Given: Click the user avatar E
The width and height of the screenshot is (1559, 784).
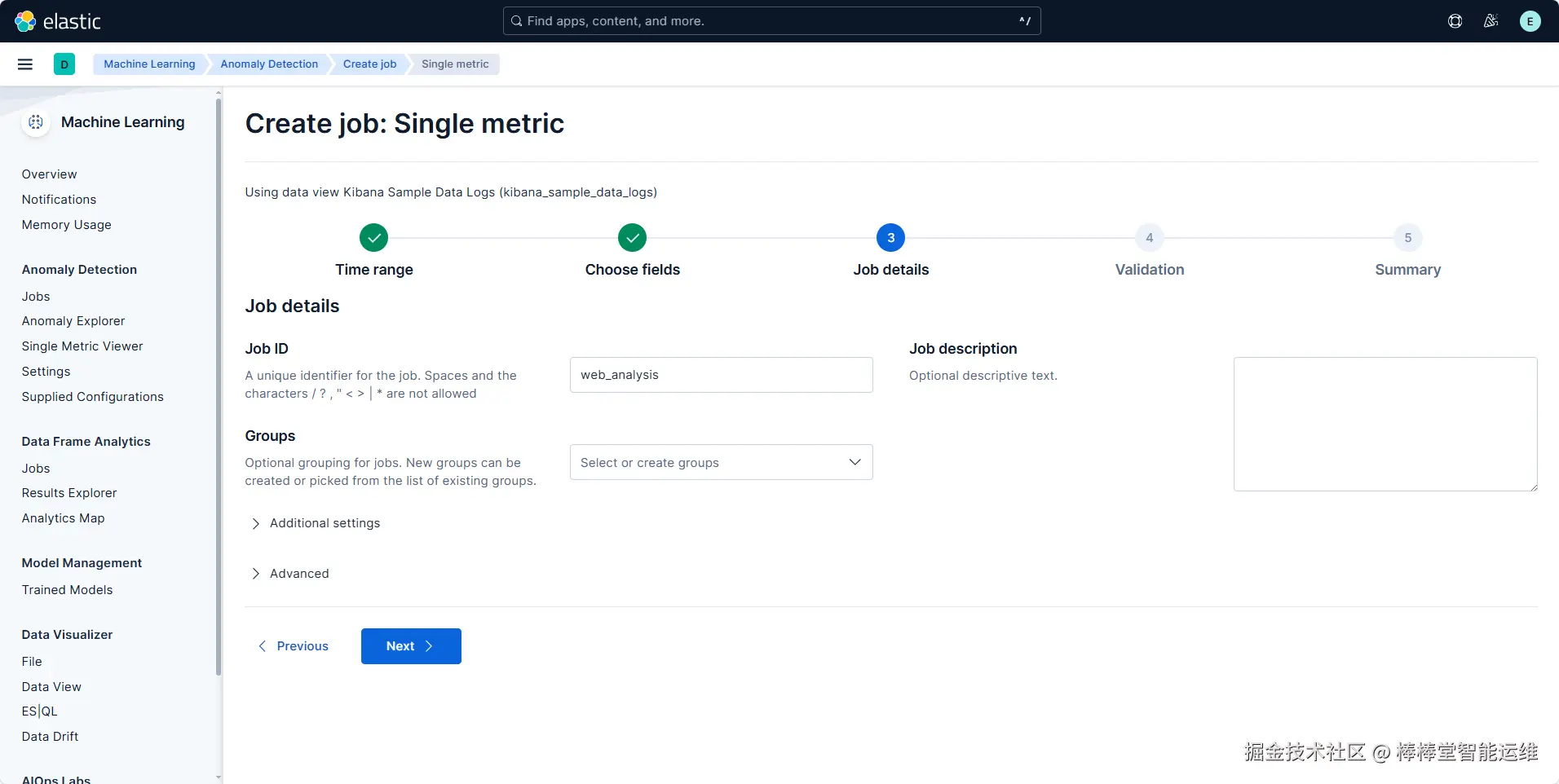Looking at the screenshot, I should tap(1530, 21).
